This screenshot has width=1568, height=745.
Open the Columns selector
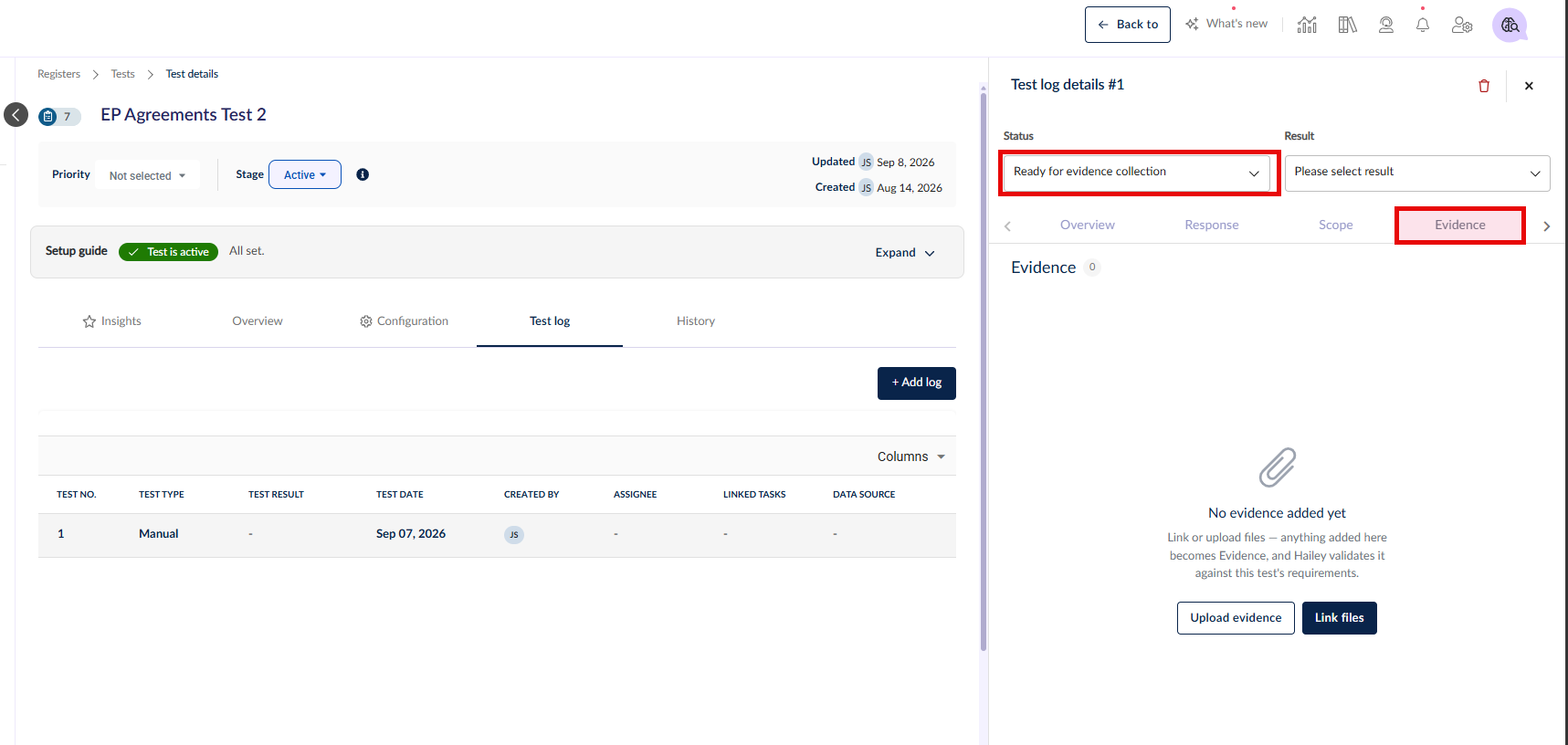pos(911,456)
